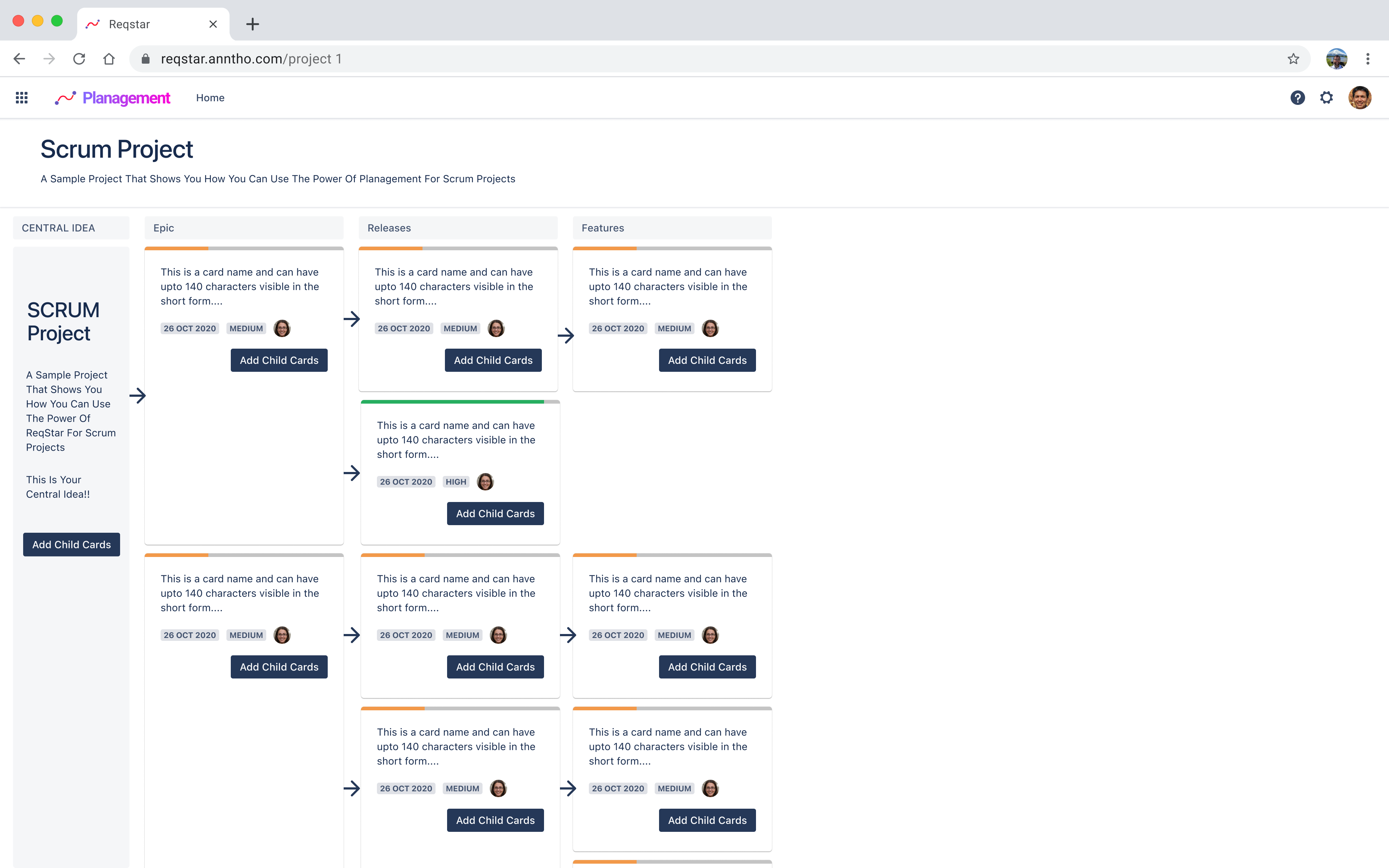
Task: Click arrow pointing to HIGH priority card
Action: [x=352, y=473]
